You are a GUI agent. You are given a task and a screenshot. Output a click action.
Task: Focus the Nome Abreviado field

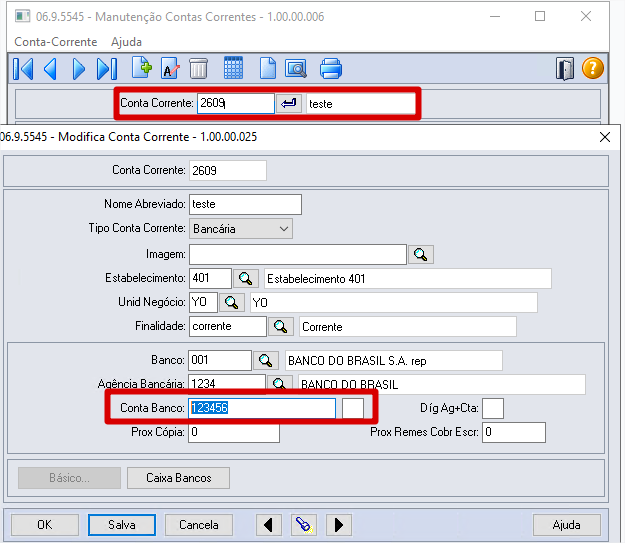(x=245, y=204)
